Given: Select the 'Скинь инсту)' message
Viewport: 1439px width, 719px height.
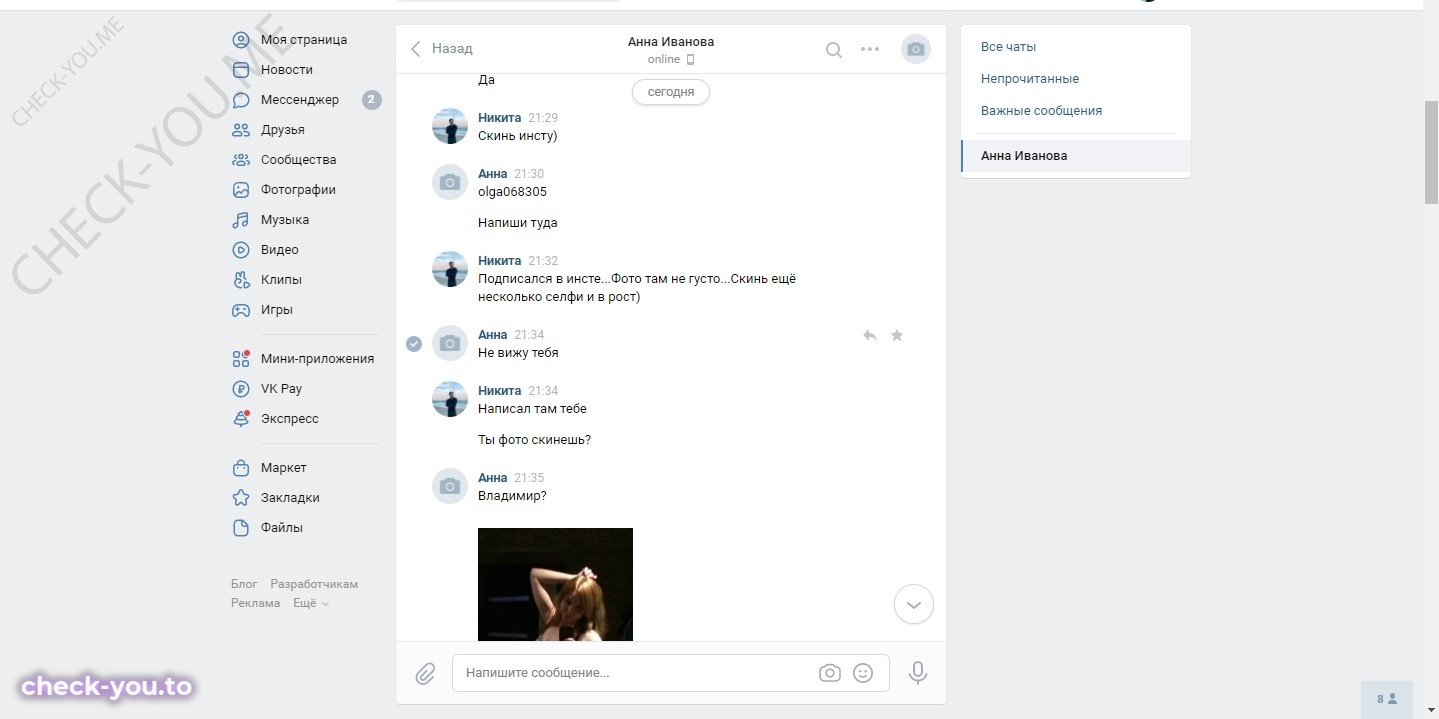Looking at the screenshot, I should click(518, 136).
